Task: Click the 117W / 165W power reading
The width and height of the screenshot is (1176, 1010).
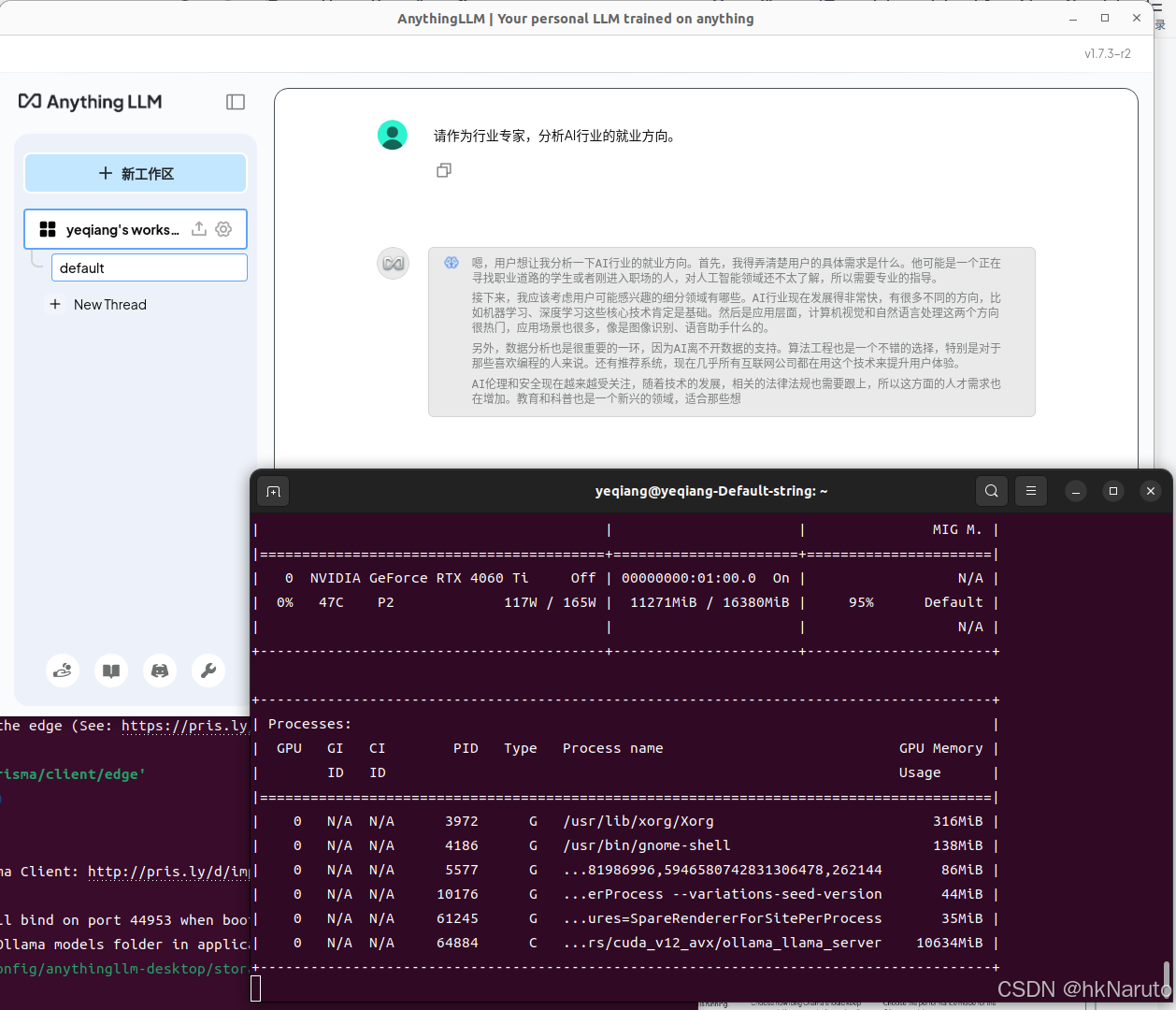Action: point(550,602)
